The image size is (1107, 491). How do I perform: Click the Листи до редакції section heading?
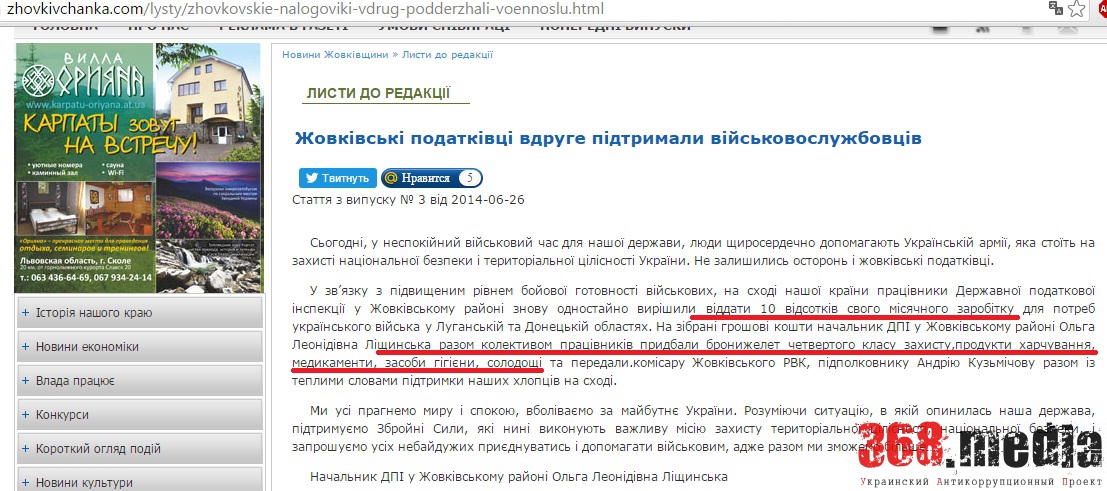[x=378, y=94]
